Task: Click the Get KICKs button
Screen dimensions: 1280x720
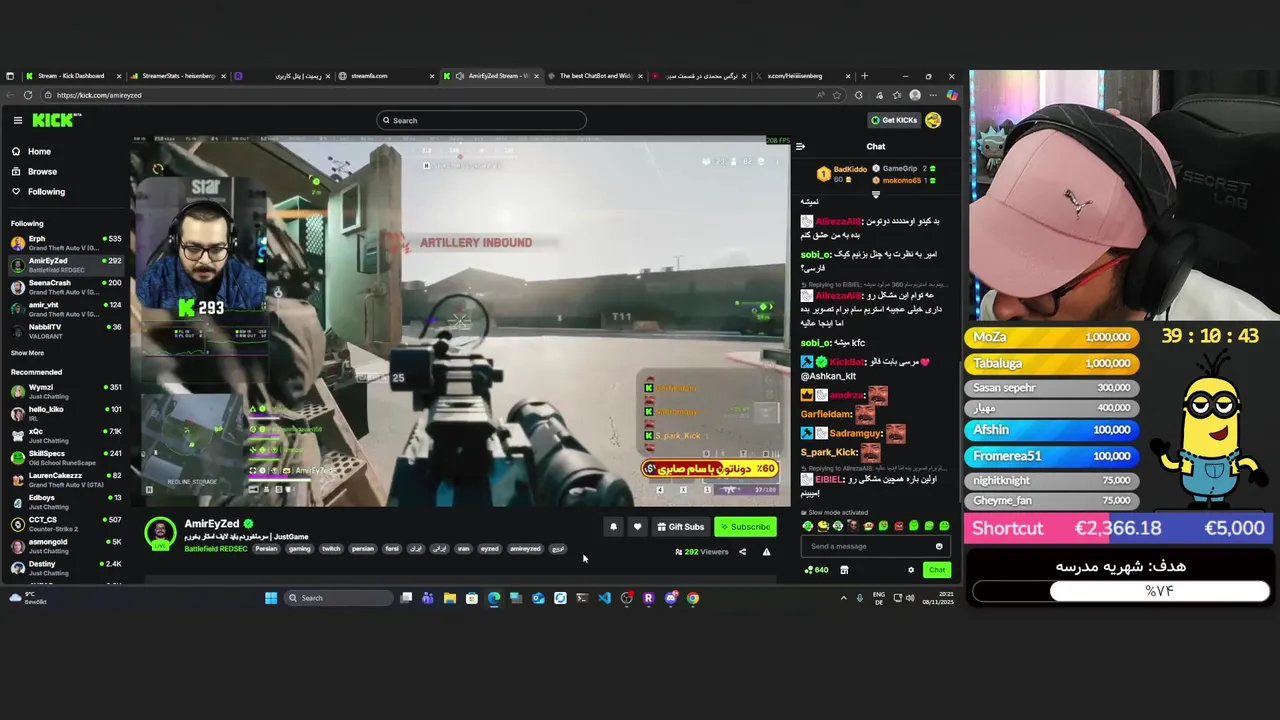Action: (x=894, y=120)
